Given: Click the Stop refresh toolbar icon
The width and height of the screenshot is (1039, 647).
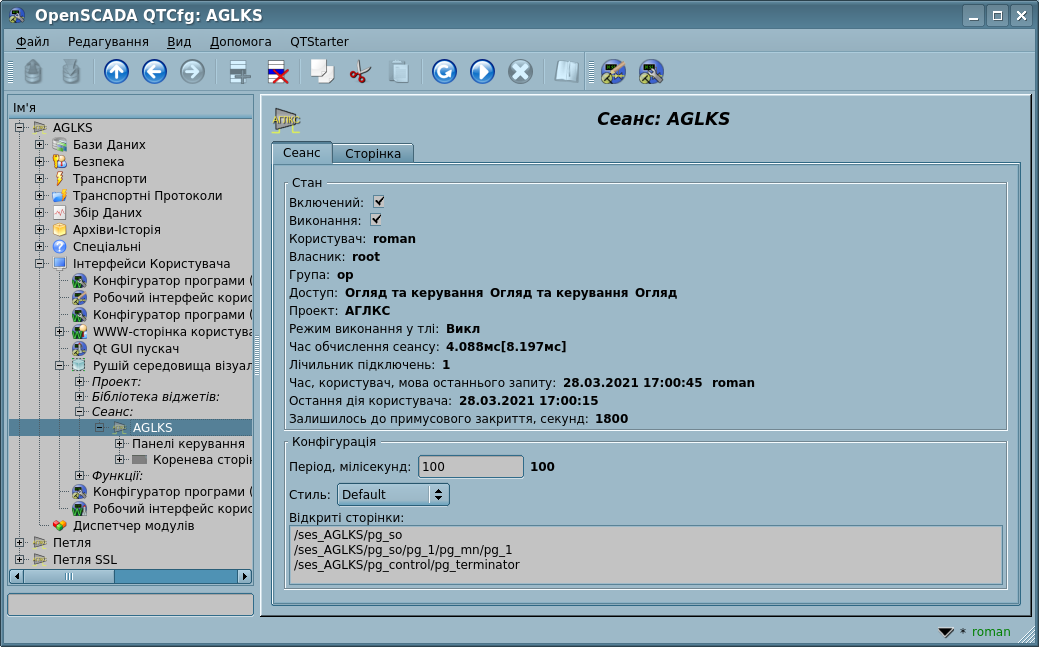Looking at the screenshot, I should coord(521,71).
